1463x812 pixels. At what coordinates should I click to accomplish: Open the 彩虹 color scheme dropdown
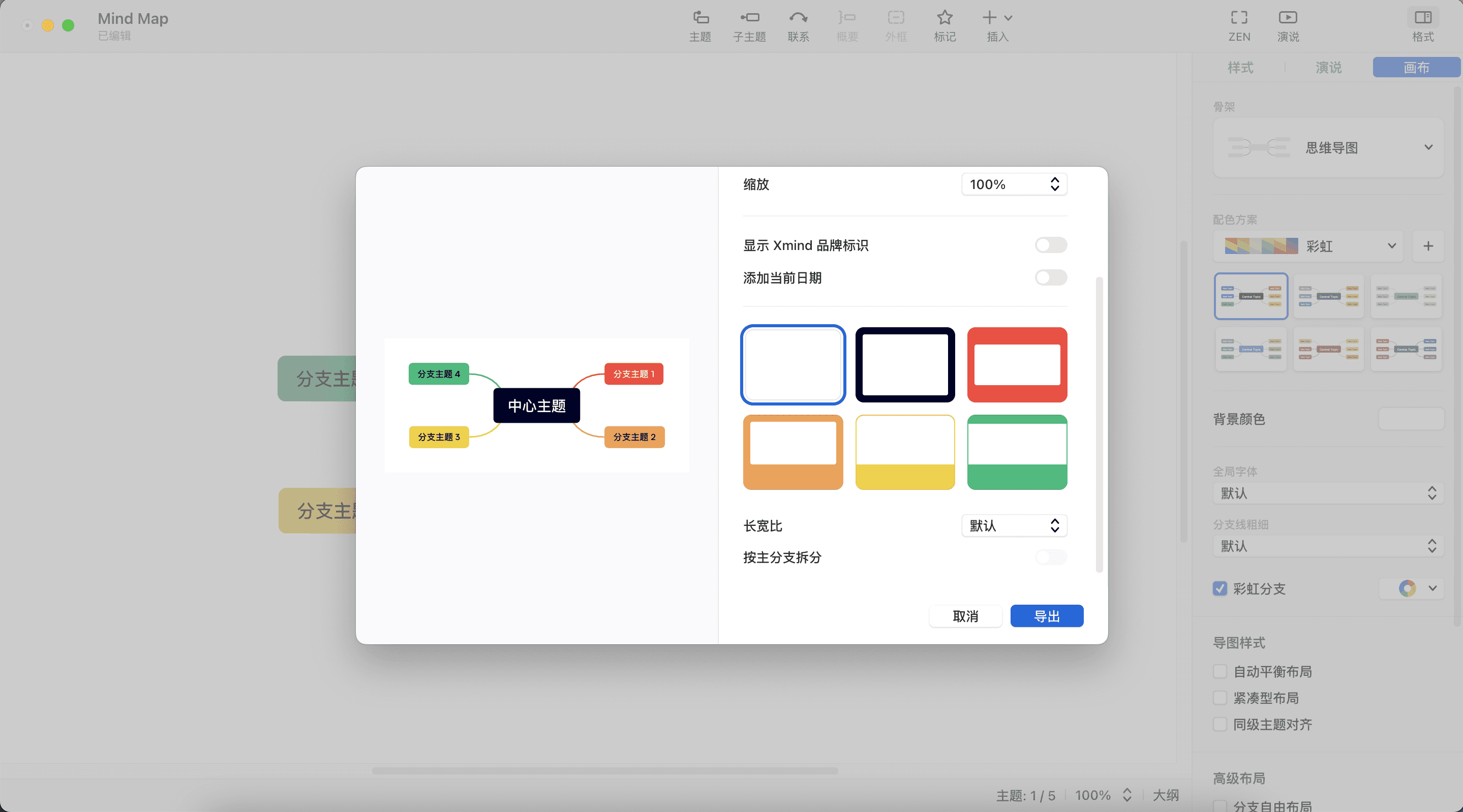tap(1391, 246)
